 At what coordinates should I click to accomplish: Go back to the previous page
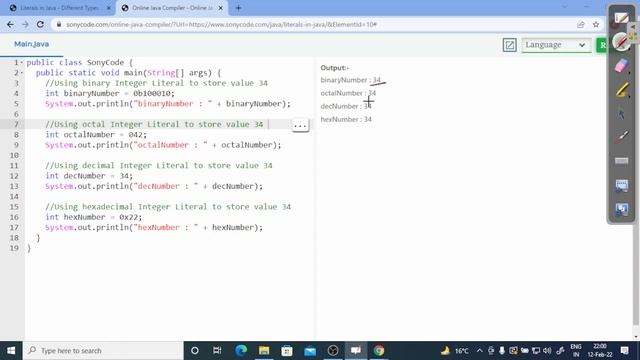[10, 24]
